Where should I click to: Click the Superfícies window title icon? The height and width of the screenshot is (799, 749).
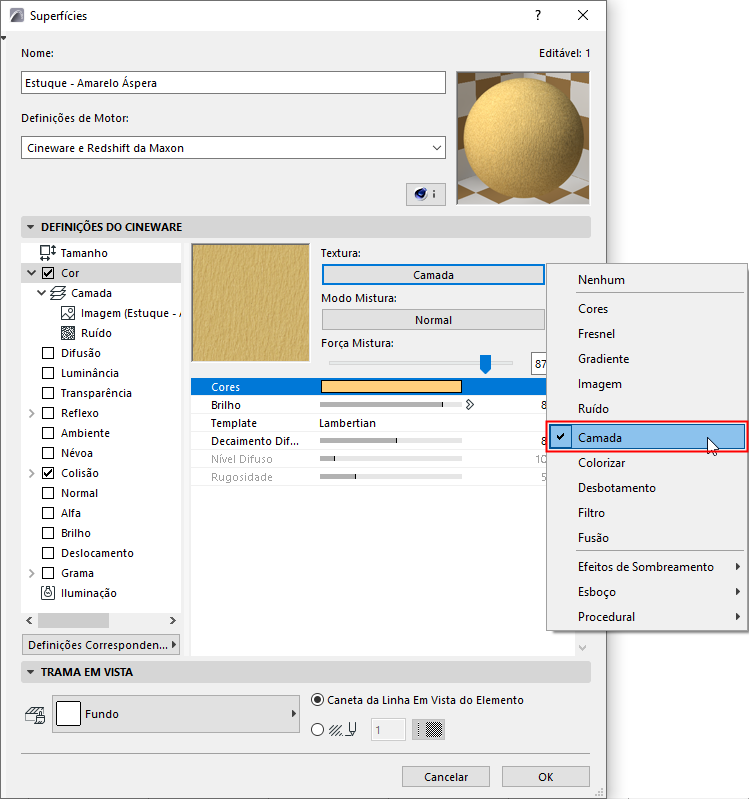coord(17,15)
